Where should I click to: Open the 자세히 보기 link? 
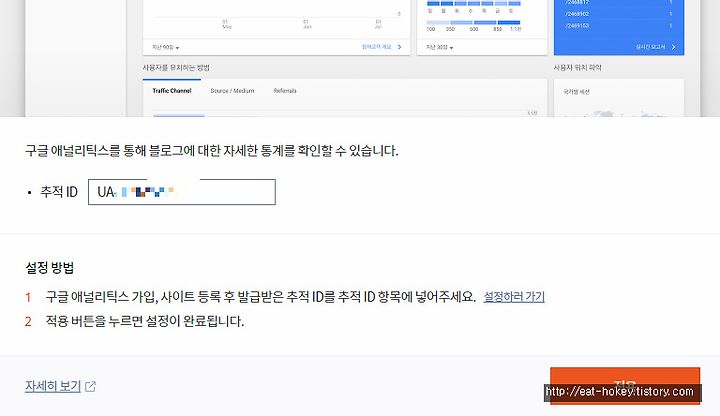[x=53, y=386]
